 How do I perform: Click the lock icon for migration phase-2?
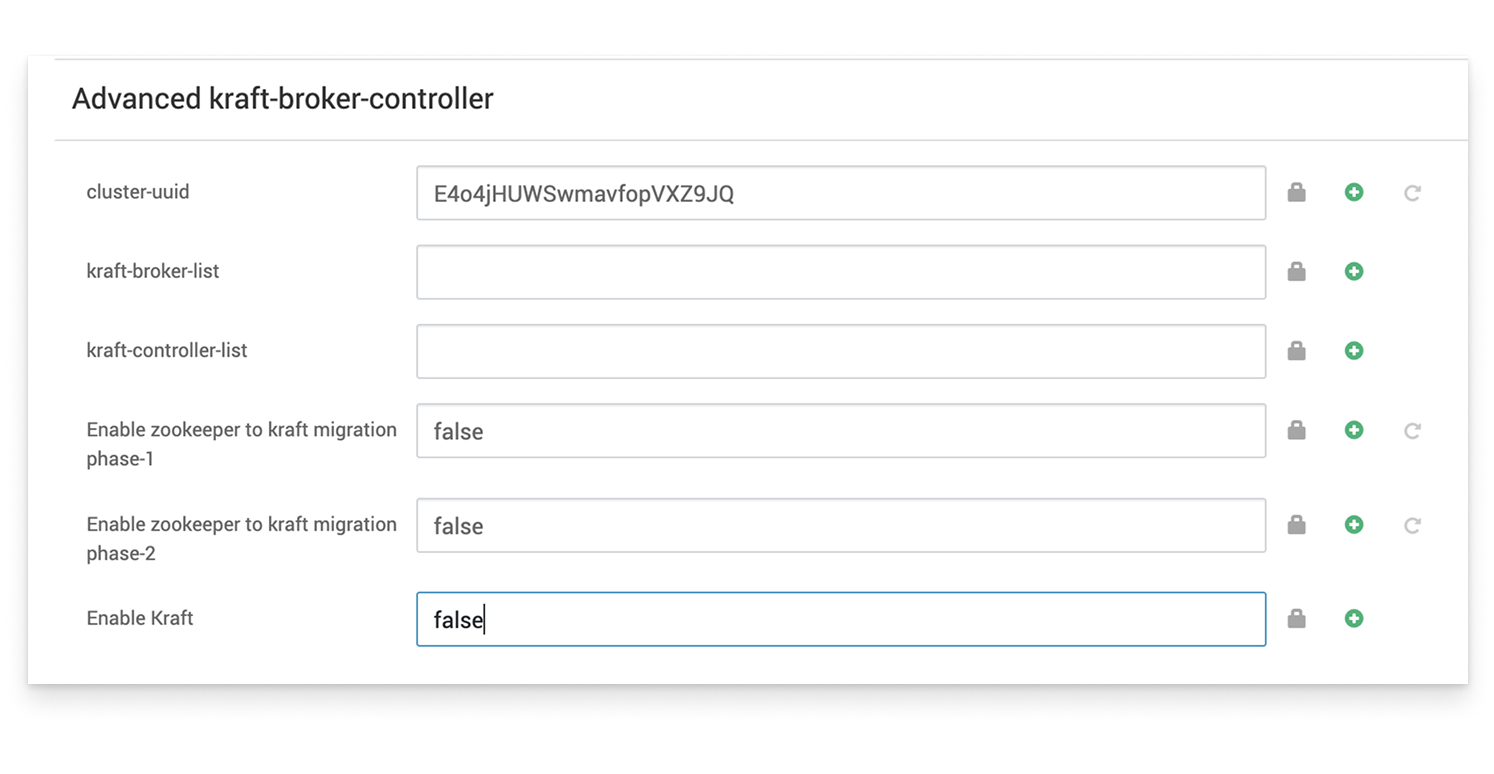[1296, 525]
